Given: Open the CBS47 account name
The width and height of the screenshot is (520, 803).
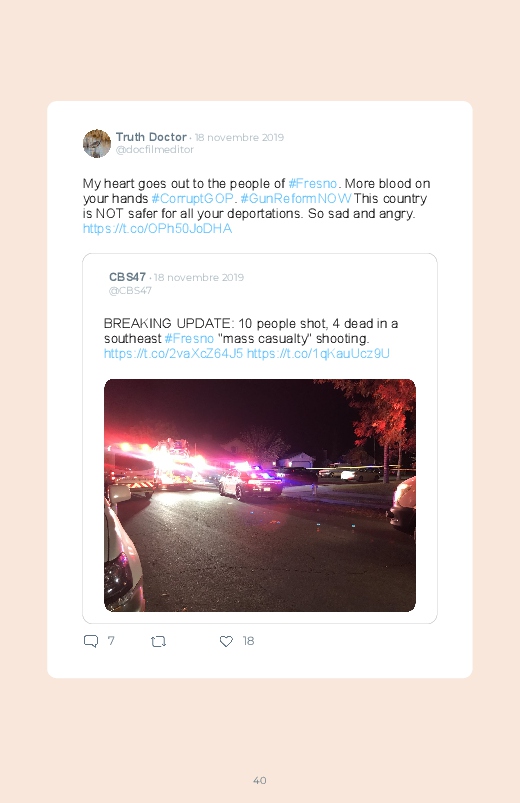Looking at the screenshot, I should pyautogui.click(x=128, y=277).
